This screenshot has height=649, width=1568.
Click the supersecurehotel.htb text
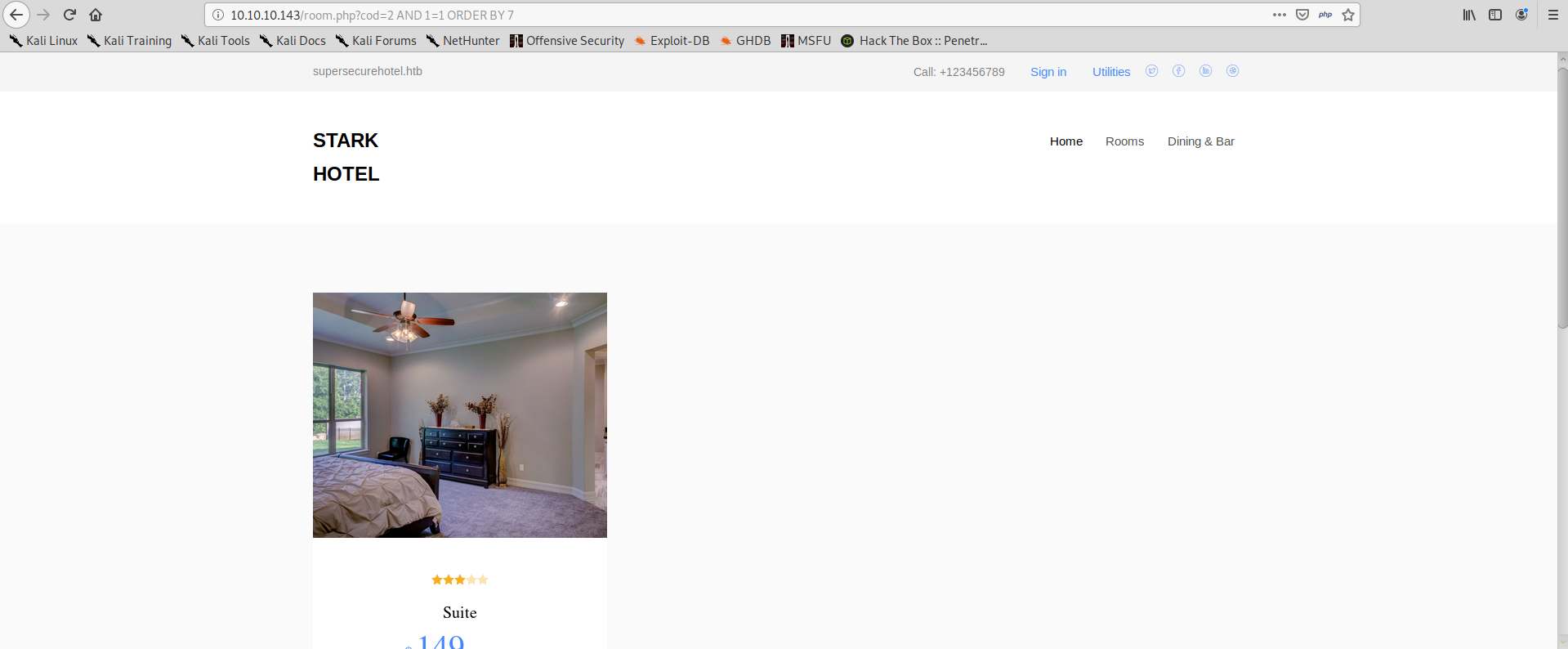click(368, 71)
